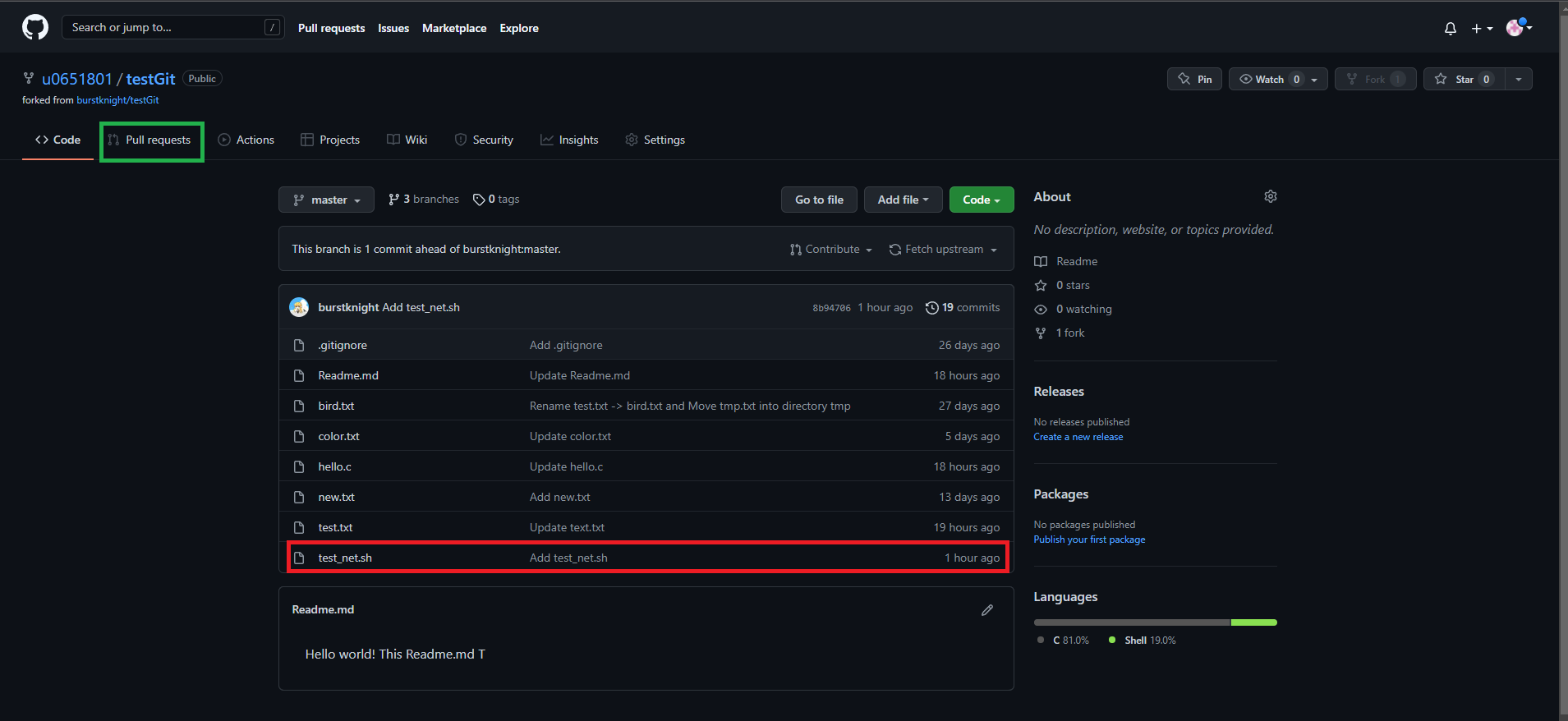
Task: Click the Shell 19.0% language legend
Action: click(1142, 641)
